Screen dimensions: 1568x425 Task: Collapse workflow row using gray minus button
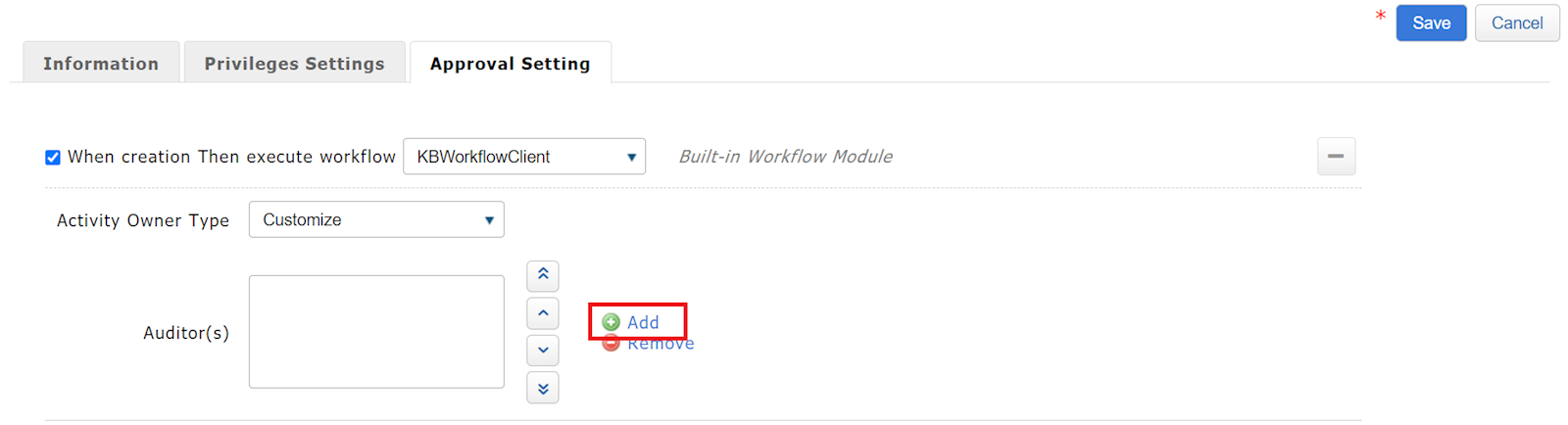[1336, 157]
